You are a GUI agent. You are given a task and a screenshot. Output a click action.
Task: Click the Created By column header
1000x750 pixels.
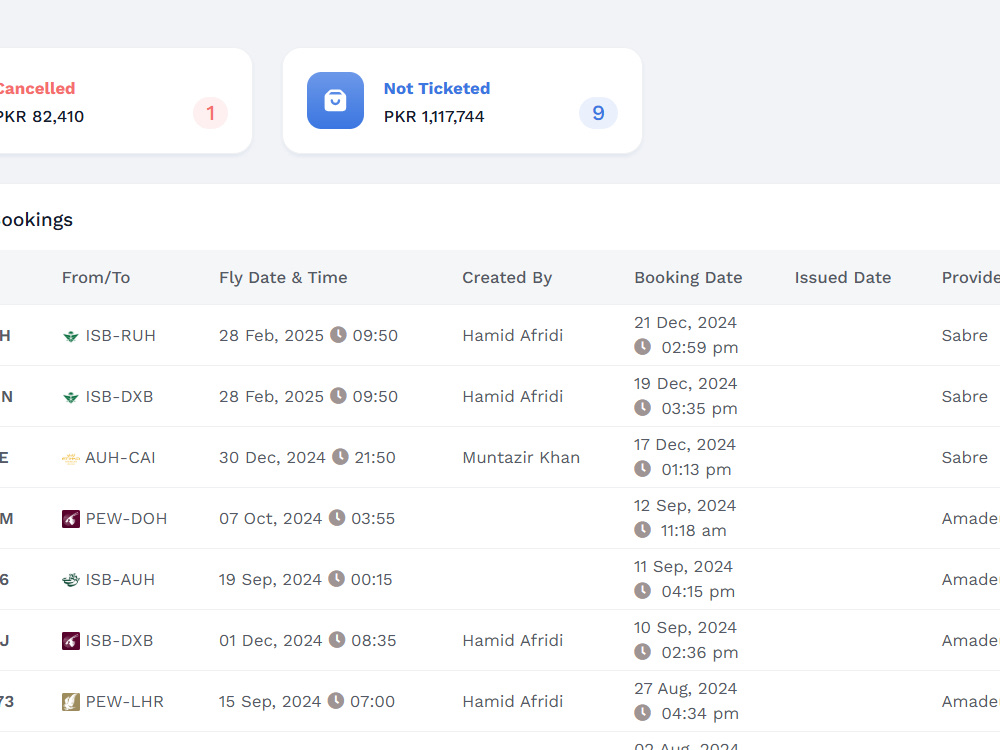[507, 277]
